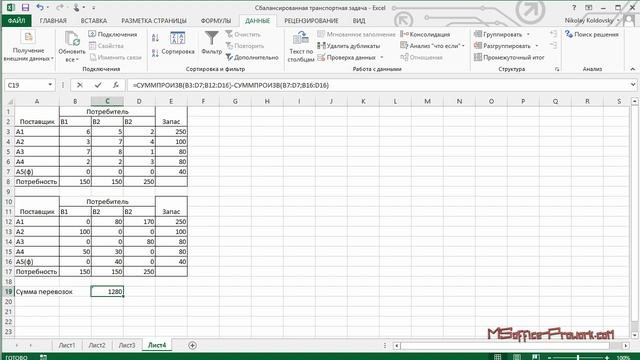Select column C header
Image resolution: width=640 pixels, height=360 pixels.
pos(107,101)
